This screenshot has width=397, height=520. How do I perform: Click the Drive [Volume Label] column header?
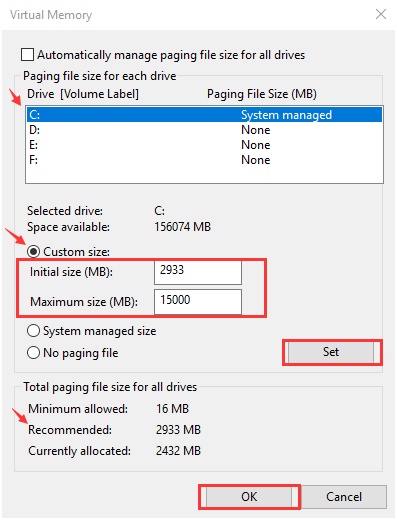pyautogui.click(x=83, y=94)
